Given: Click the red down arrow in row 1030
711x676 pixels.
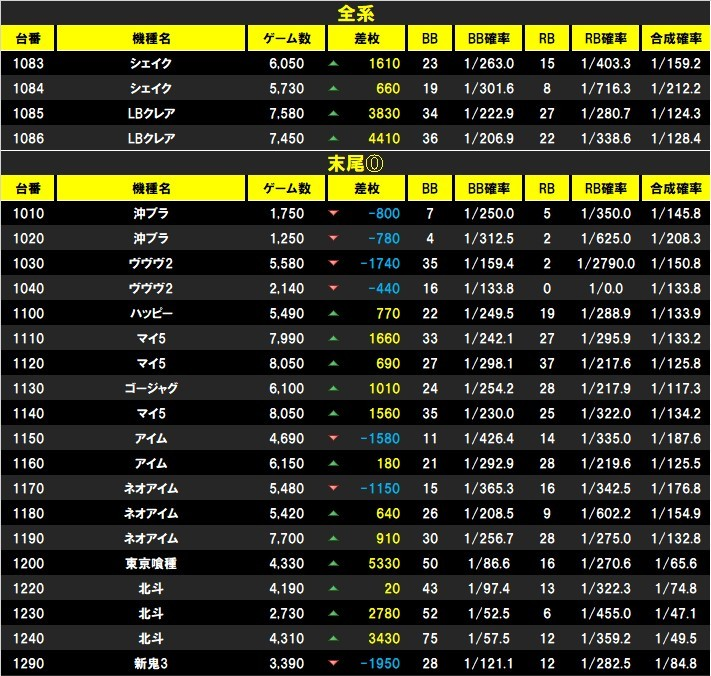Looking at the screenshot, I should click(x=333, y=263).
